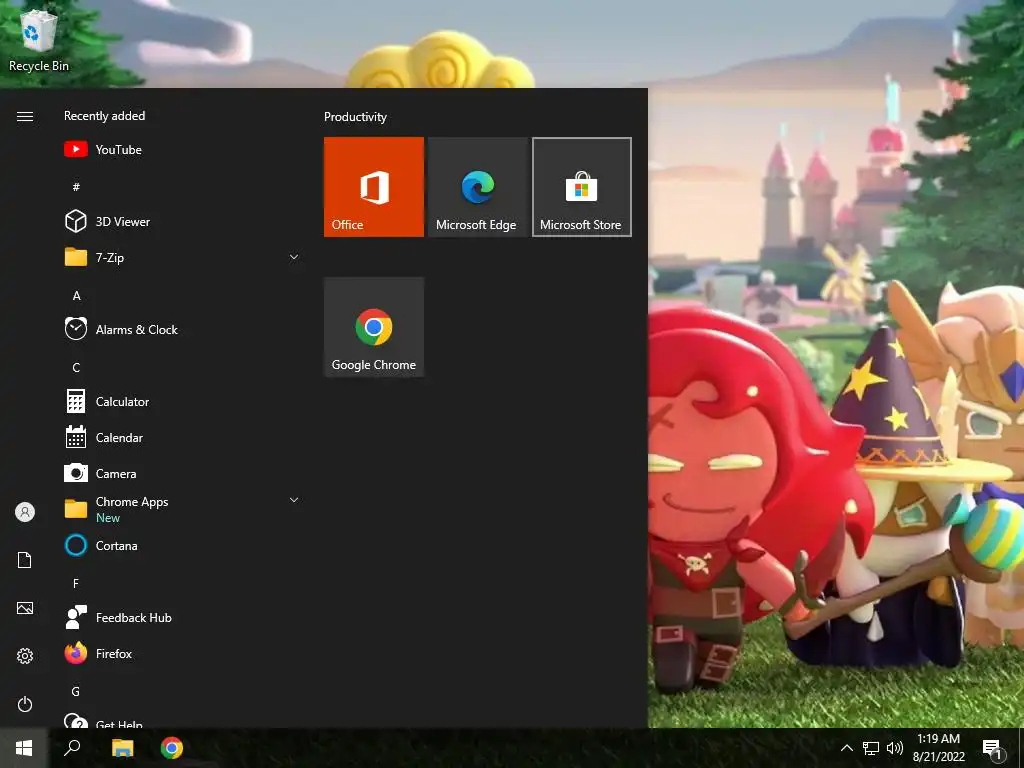Viewport: 1024px width, 768px height.
Task: Open File Explorer from the taskbar
Action: click(x=122, y=748)
